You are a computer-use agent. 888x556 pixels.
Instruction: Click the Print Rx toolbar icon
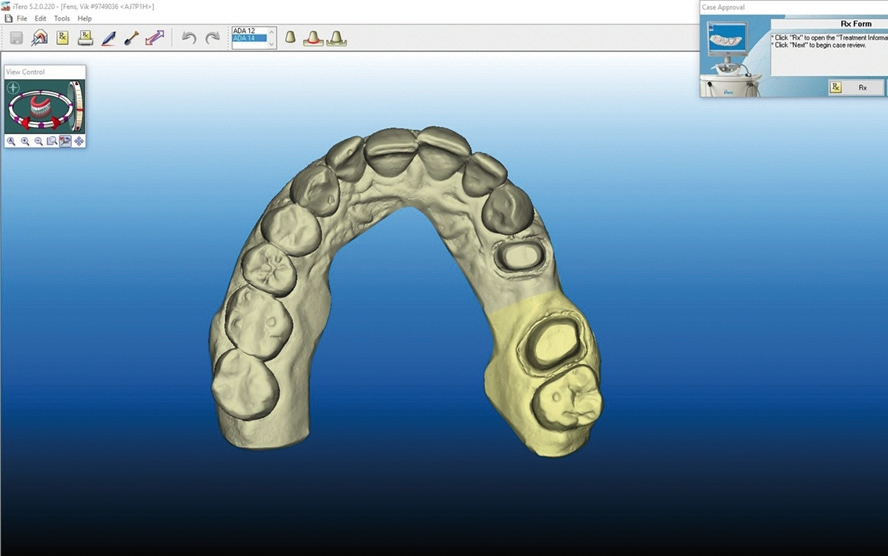coord(86,38)
